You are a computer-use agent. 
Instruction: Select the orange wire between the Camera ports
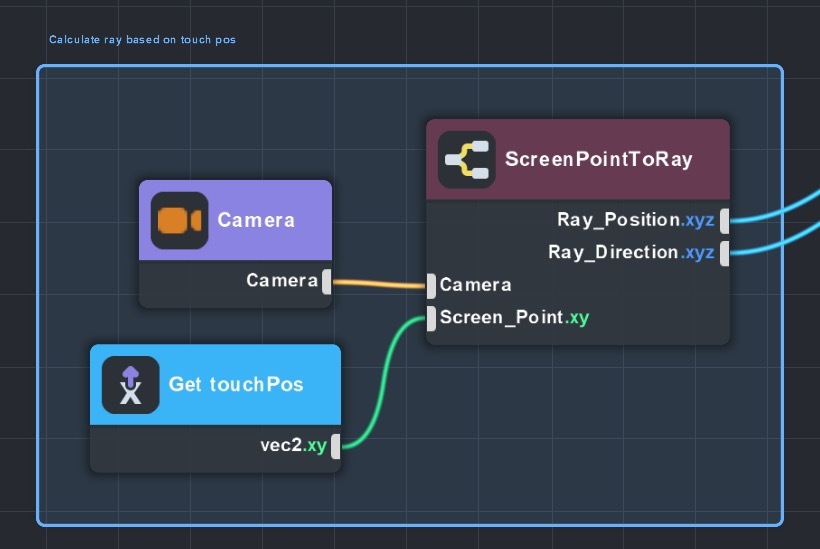pyautogui.click(x=378, y=284)
